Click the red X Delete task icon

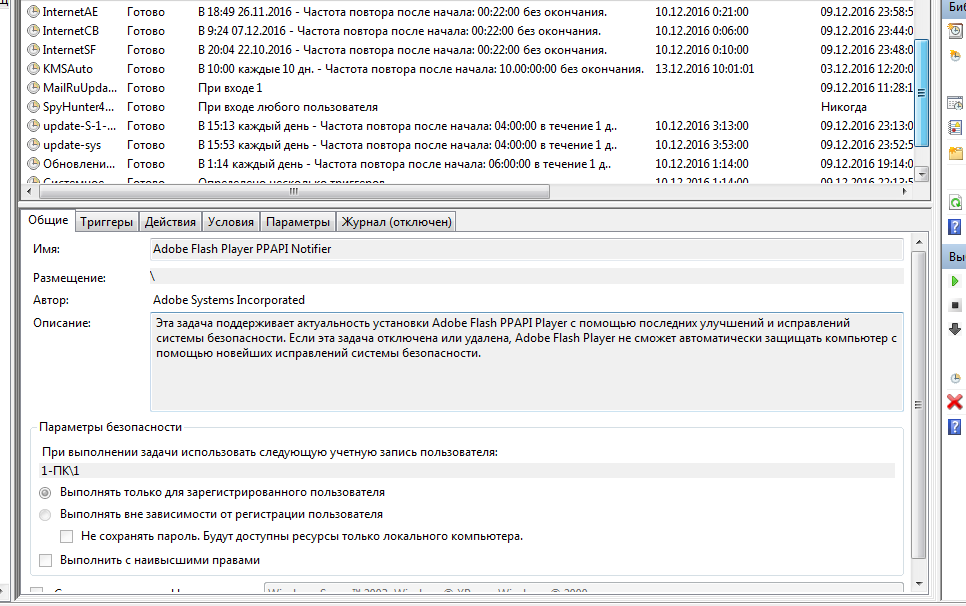[x=955, y=402]
